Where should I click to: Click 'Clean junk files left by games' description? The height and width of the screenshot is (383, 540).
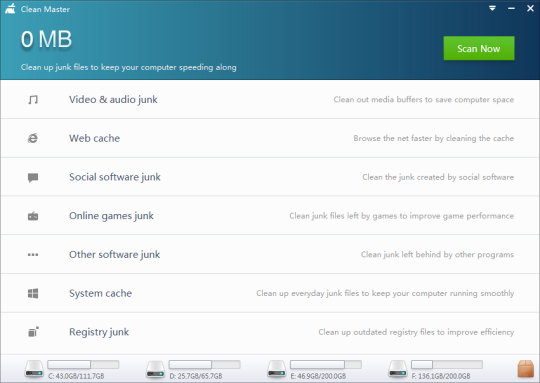tap(402, 216)
